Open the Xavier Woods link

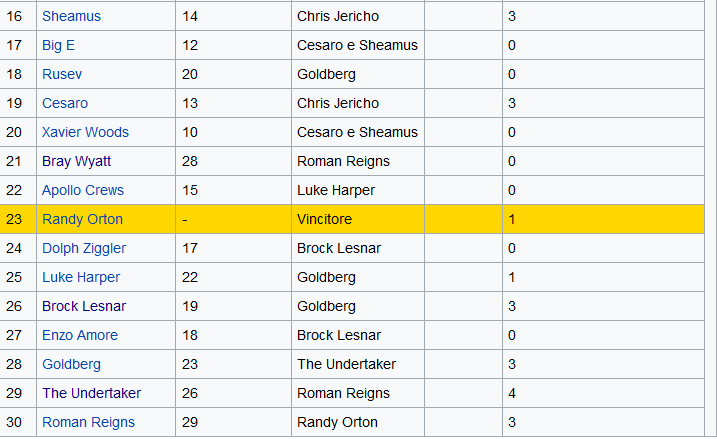click(86, 132)
